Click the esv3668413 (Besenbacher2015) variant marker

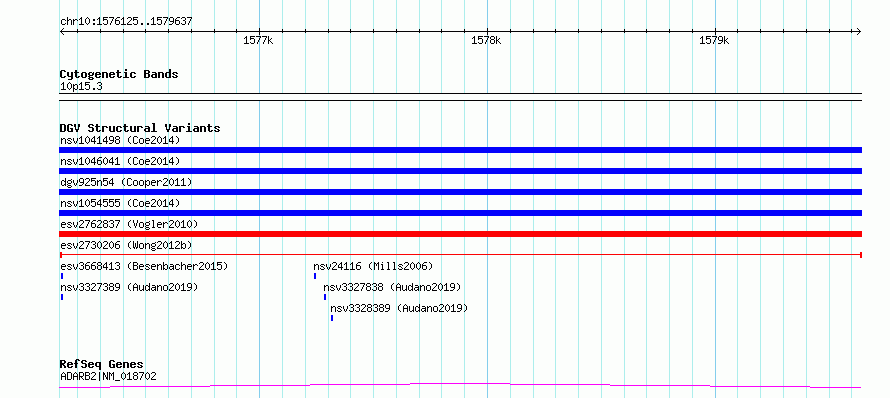[61, 276]
